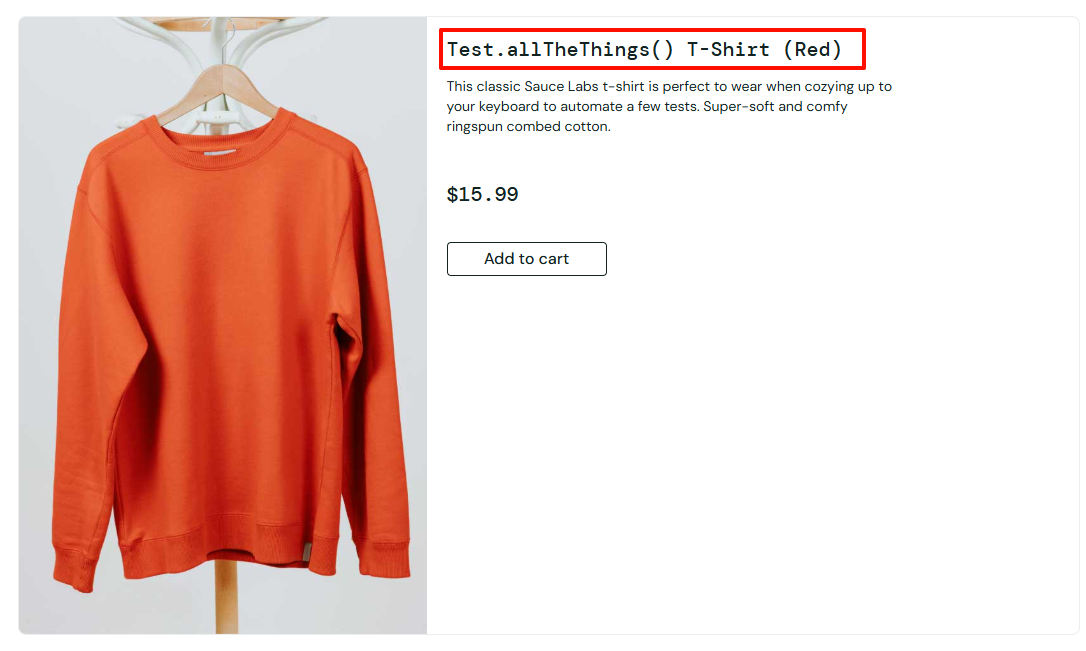Click the sweatshirt's right sleeve cuff

385,560
